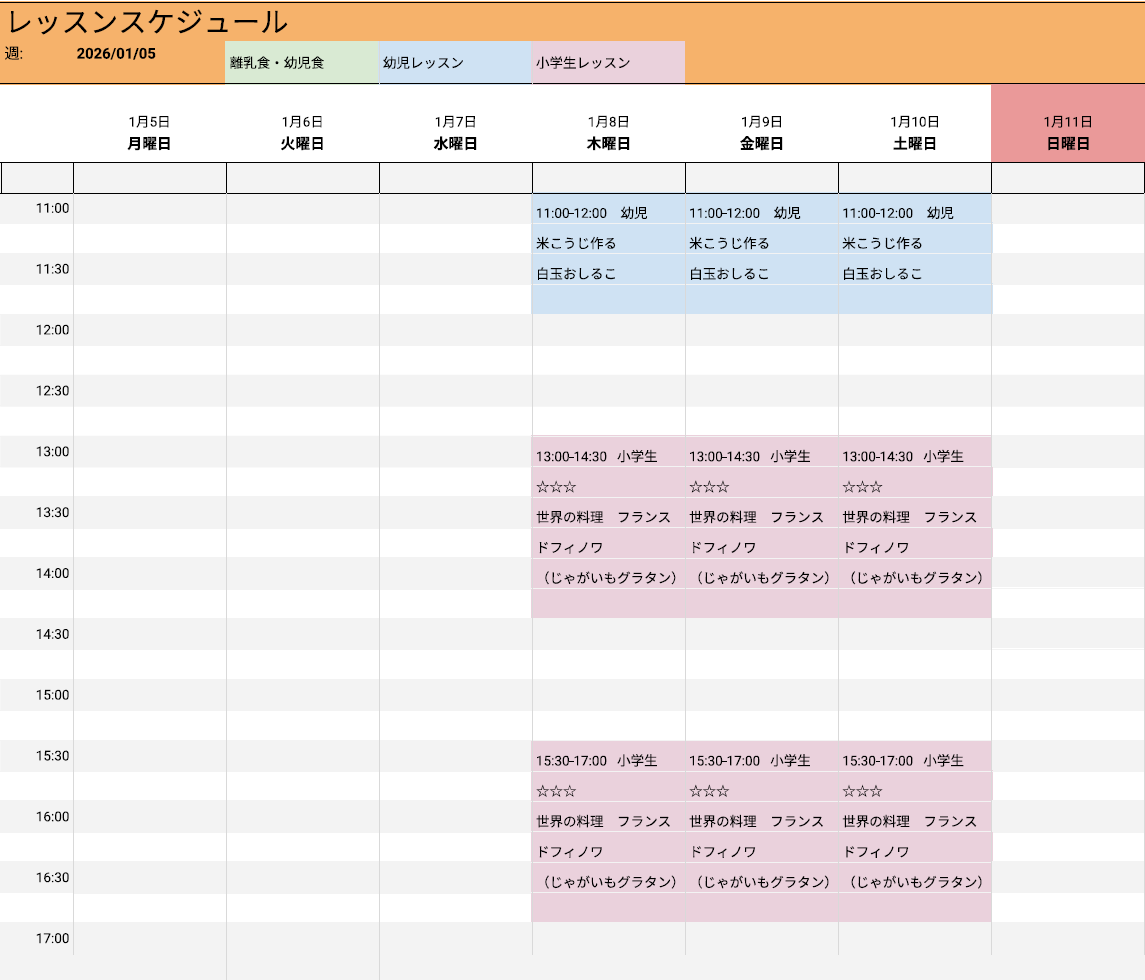1145x980 pixels.
Task: Select Friday's 米こうじ作る cell
Action: pyautogui.click(x=761, y=243)
